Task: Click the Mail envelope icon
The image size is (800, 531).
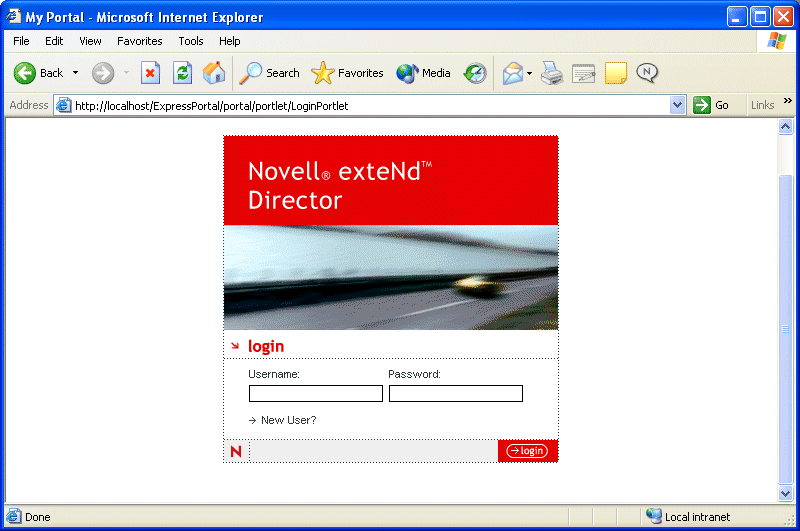Action: click(x=513, y=73)
